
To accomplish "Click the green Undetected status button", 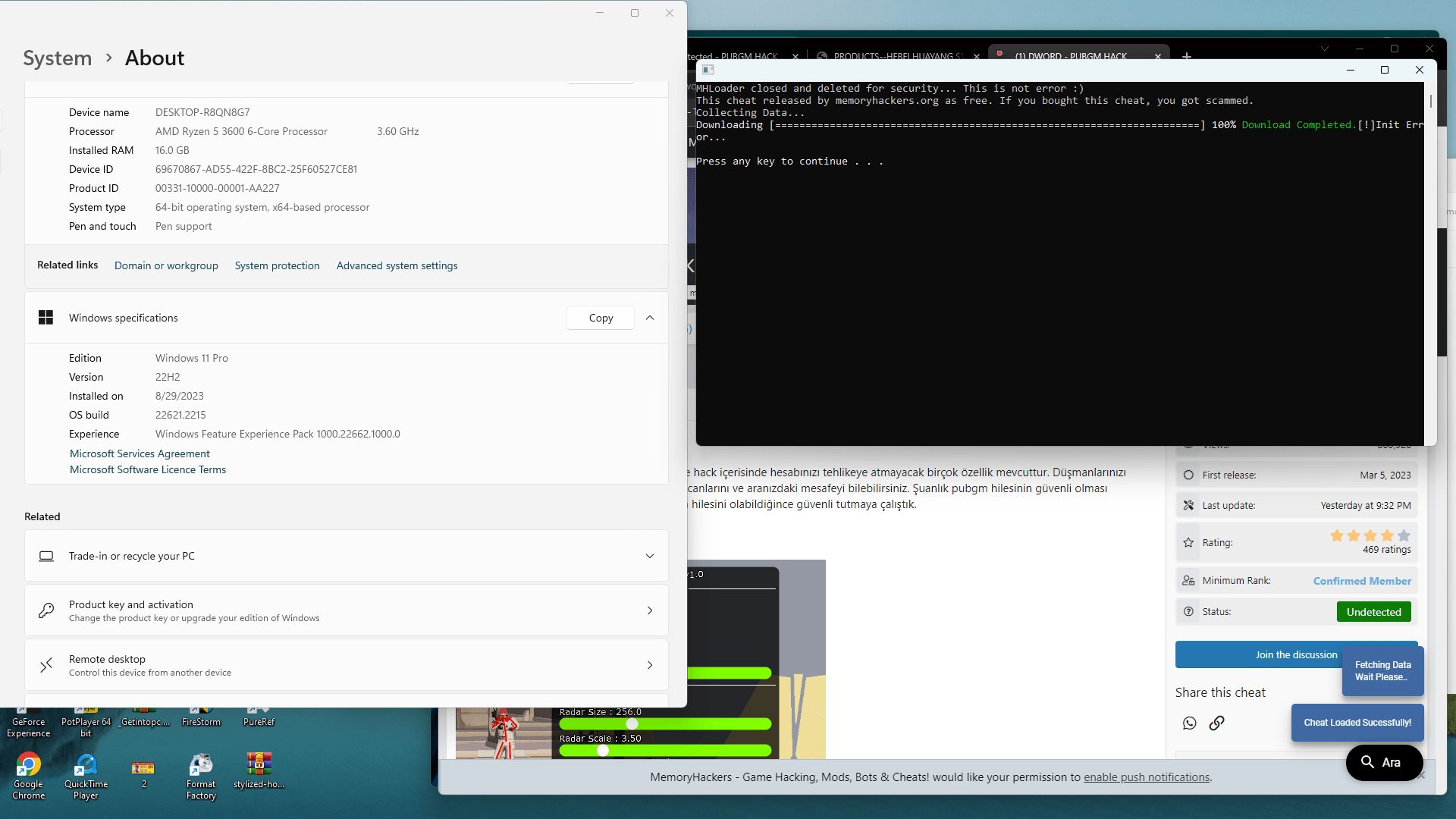I will tap(1373, 612).
